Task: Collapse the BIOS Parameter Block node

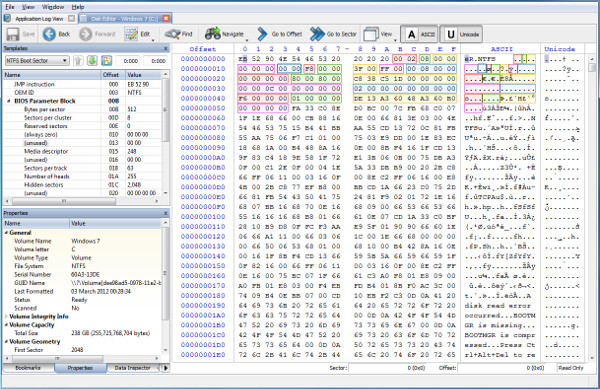Action: 9,101
